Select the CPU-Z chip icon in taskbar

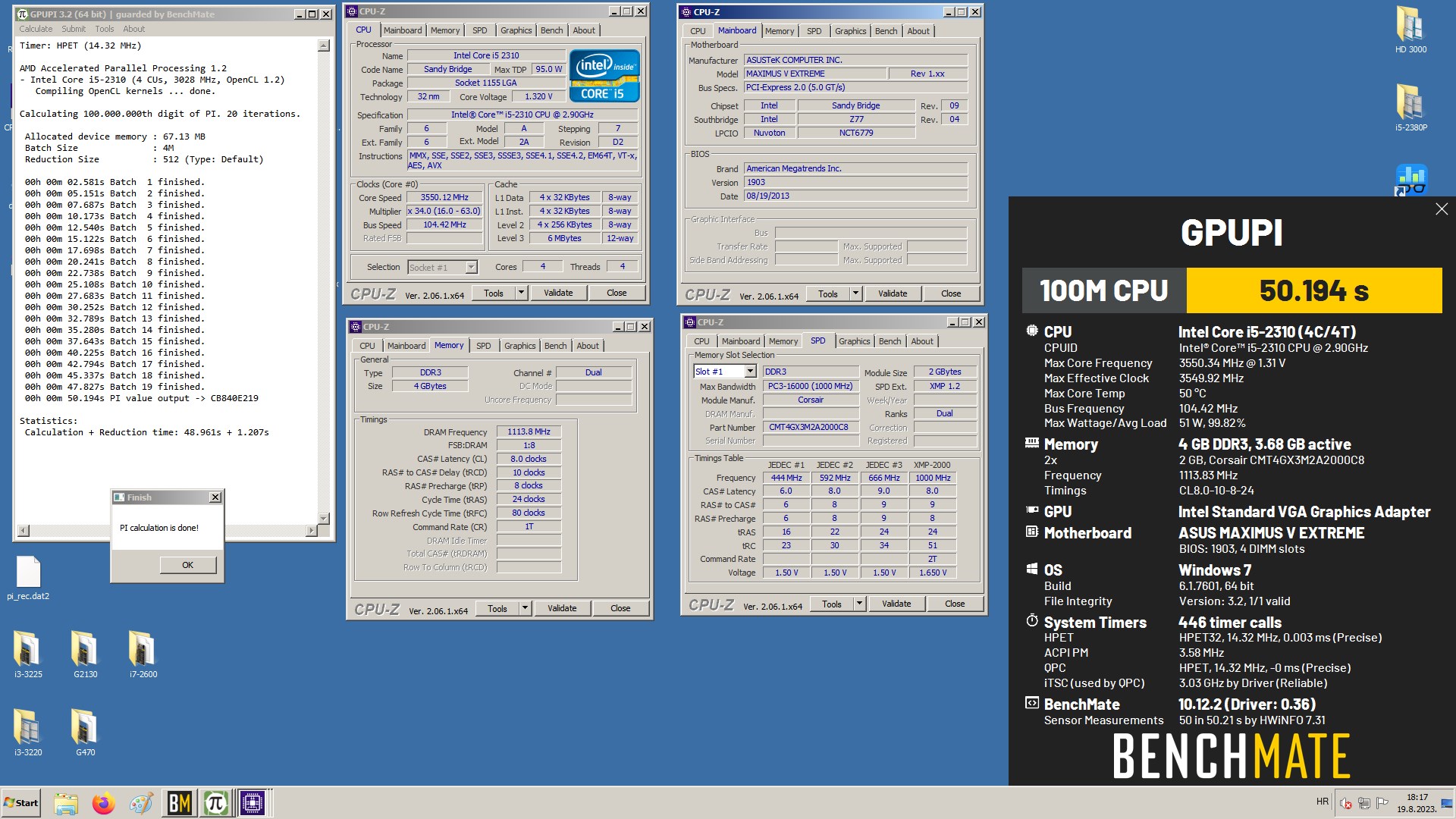coord(253,803)
